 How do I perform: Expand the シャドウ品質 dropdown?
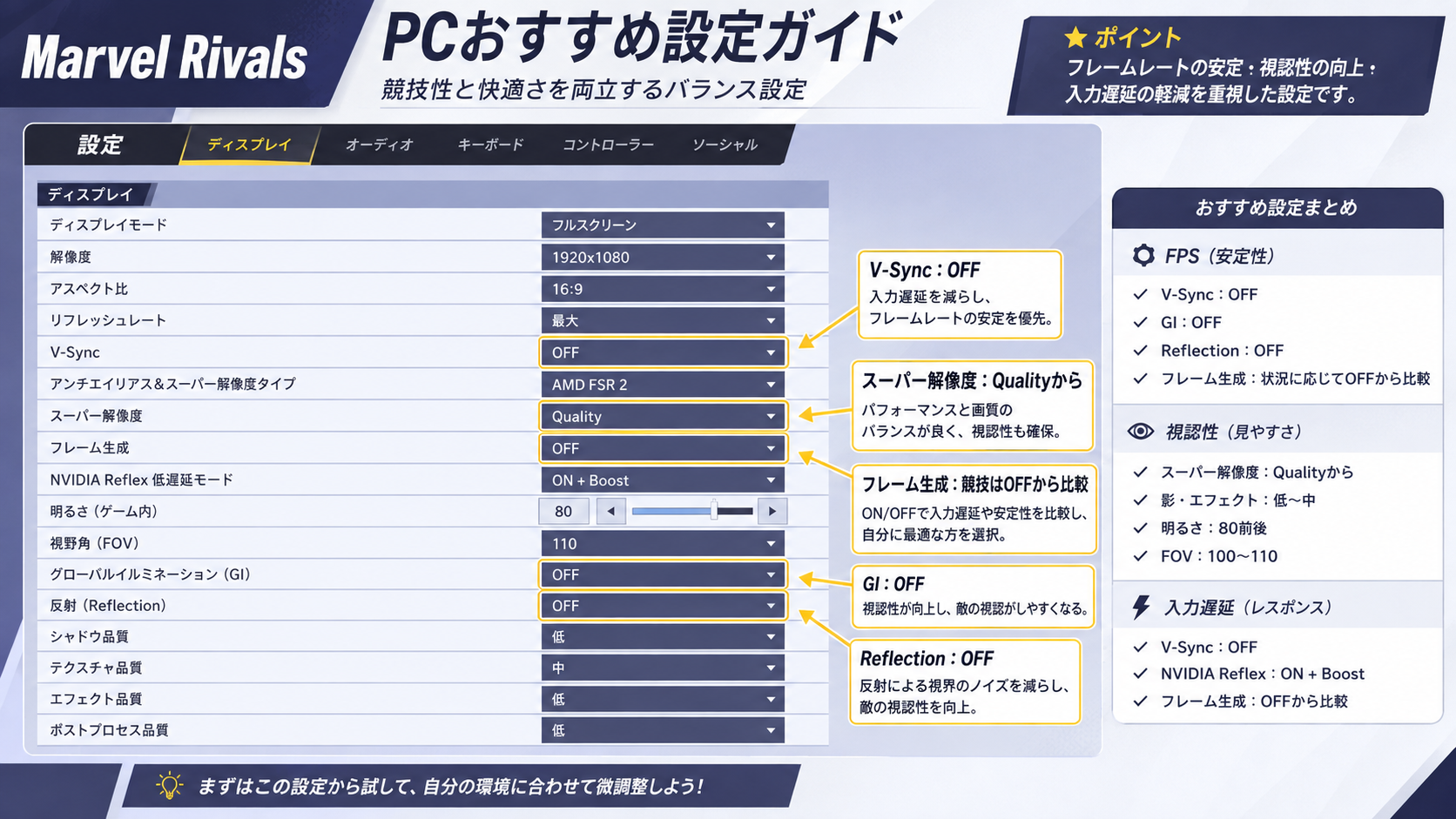point(663,637)
